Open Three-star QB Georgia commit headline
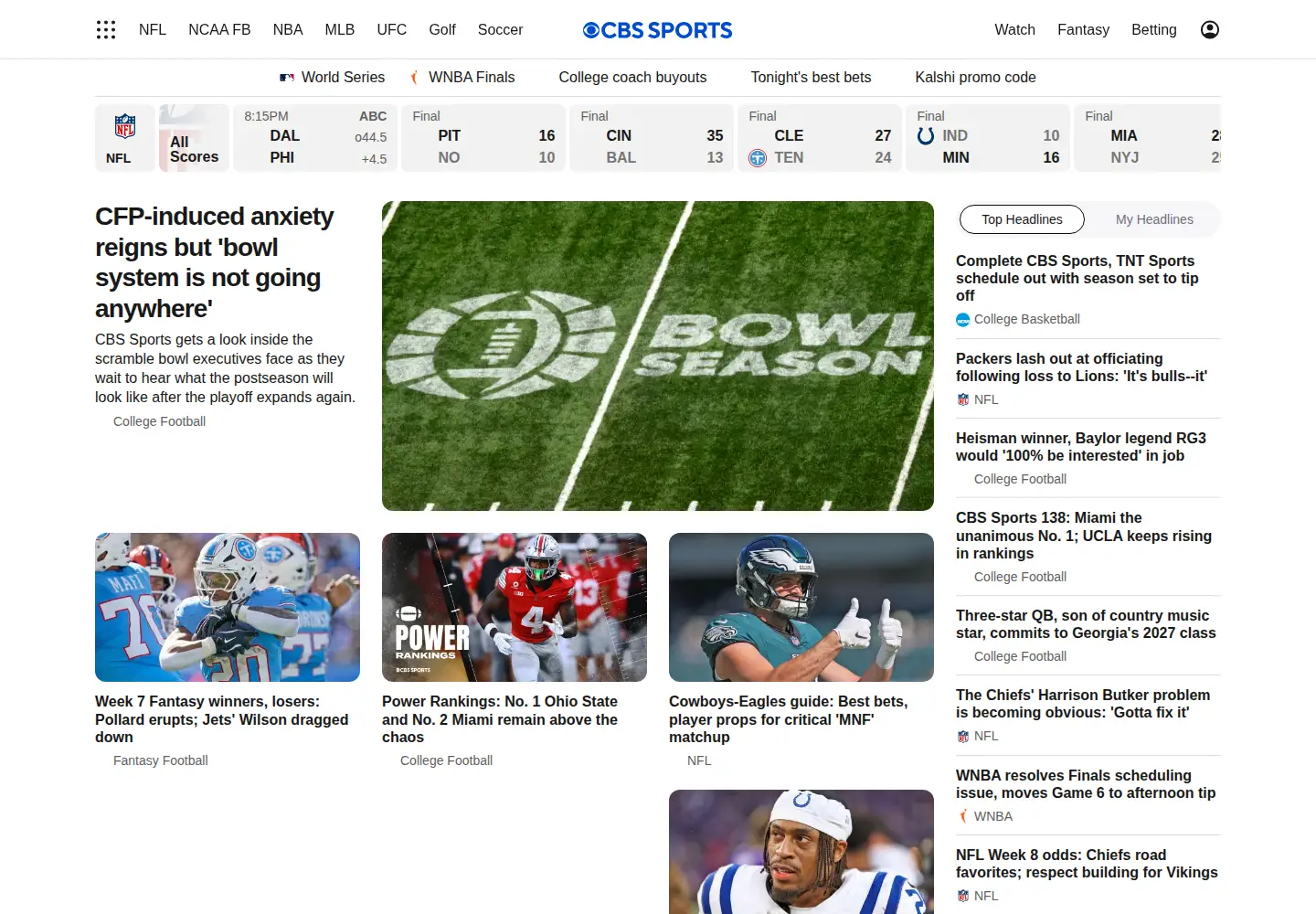The height and width of the screenshot is (914, 1316). pyautogui.click(x=1086, y=624)
